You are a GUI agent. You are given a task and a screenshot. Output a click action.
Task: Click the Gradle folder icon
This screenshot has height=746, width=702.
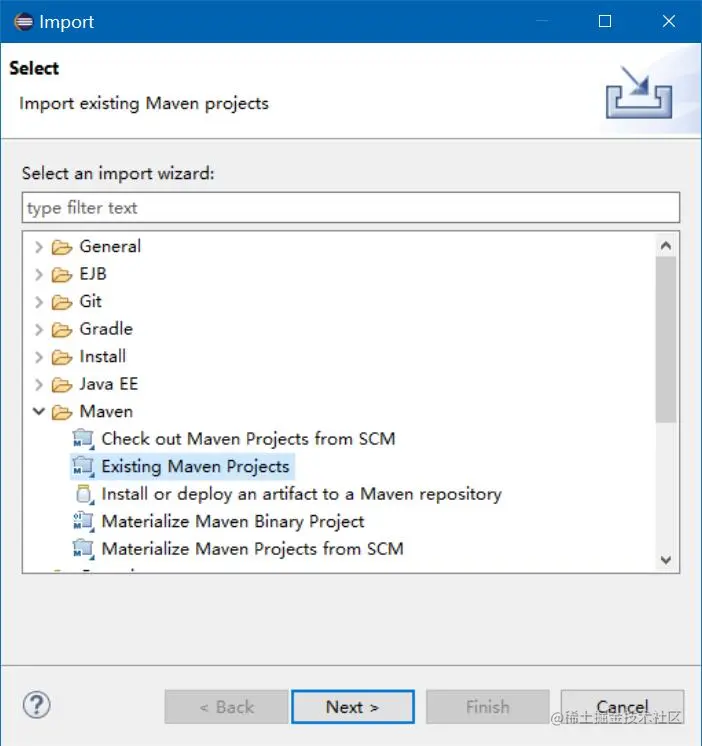tap(62, 330)
